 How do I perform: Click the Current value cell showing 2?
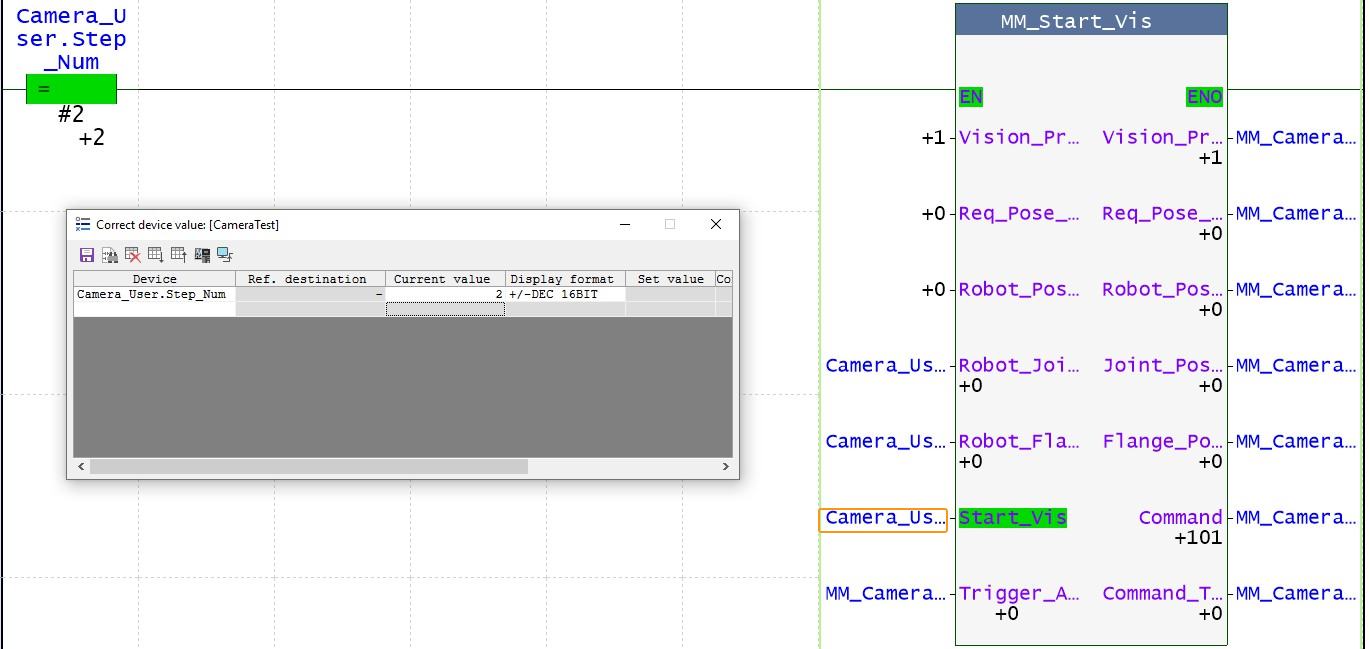pos(445,293)
